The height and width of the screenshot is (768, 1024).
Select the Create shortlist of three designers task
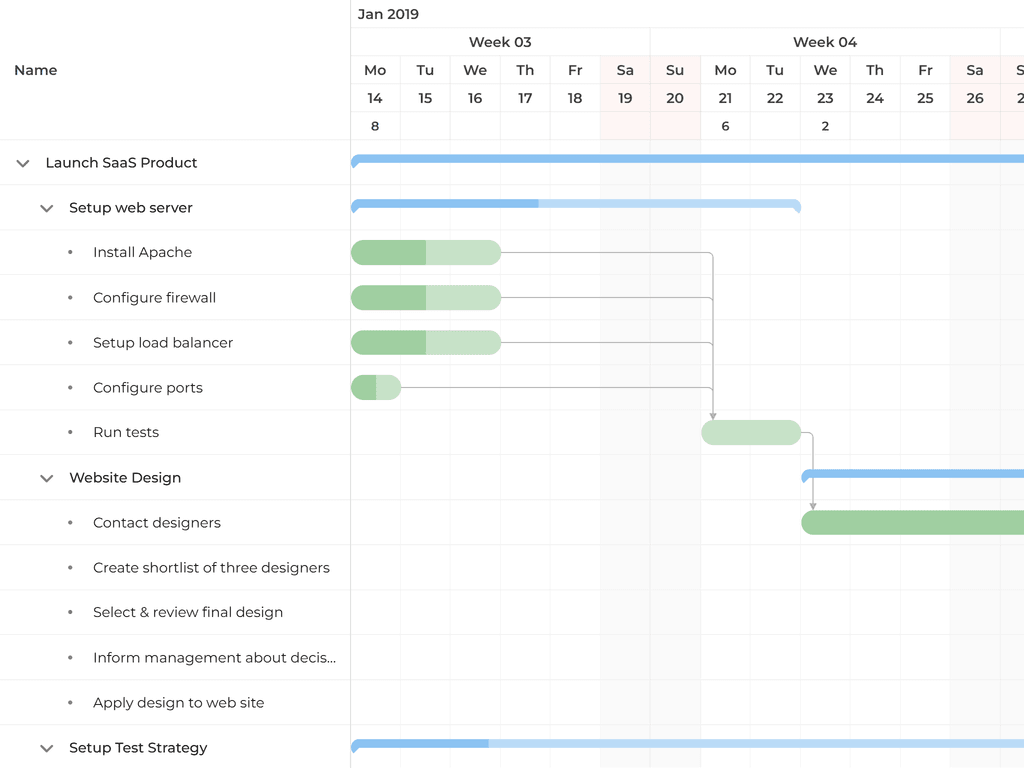pyautogui.click(x=211, y=567)
